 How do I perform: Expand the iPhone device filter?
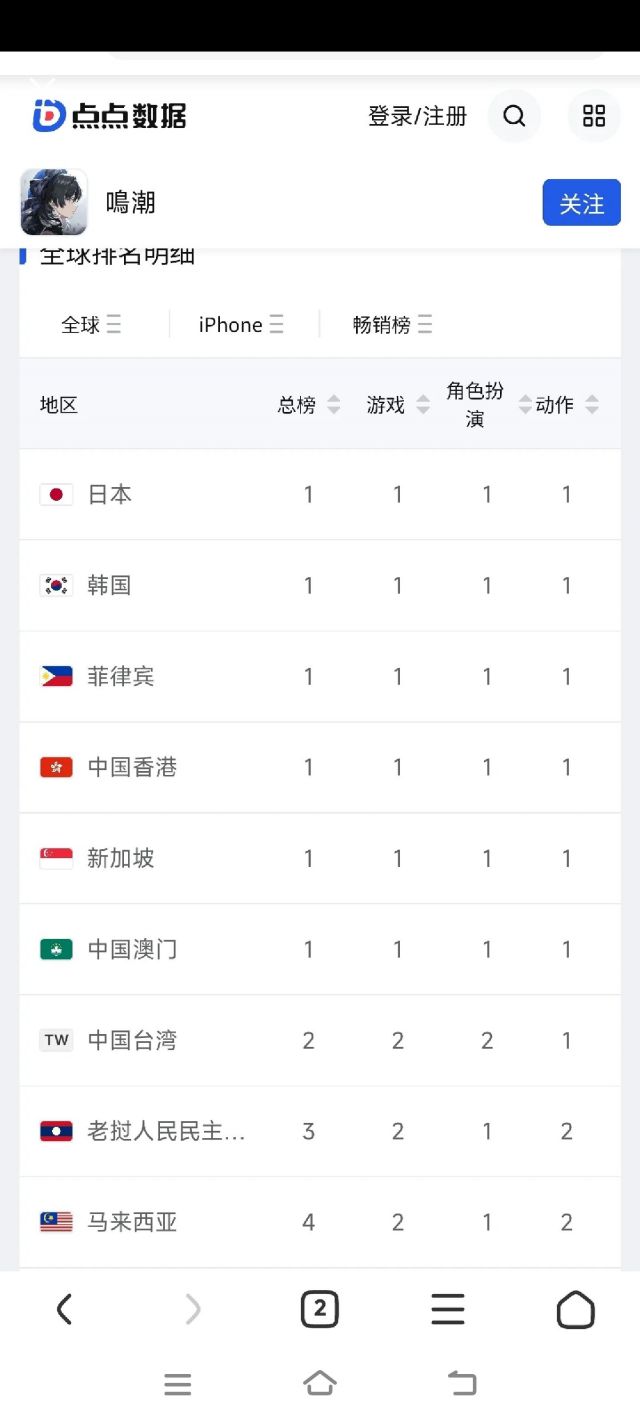[241, 324]
